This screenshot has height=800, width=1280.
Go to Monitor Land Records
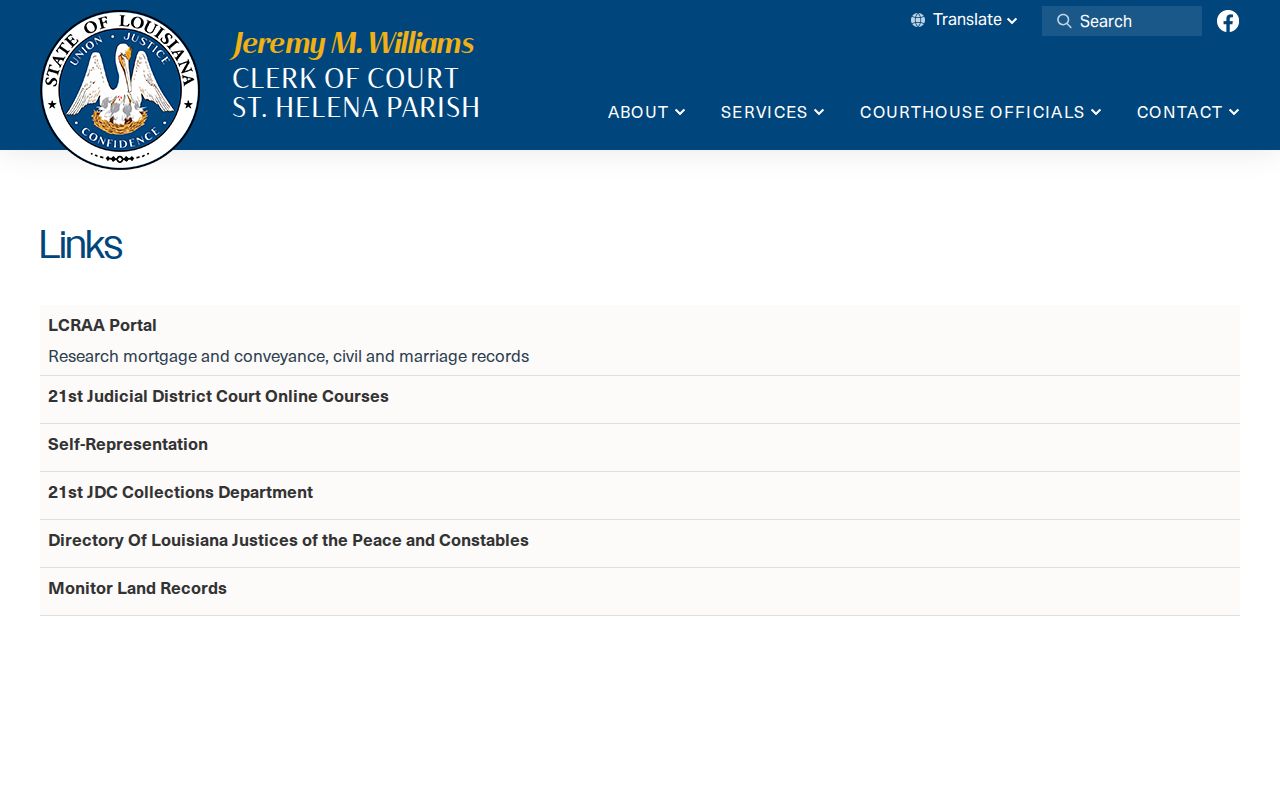tap(137, 588)
